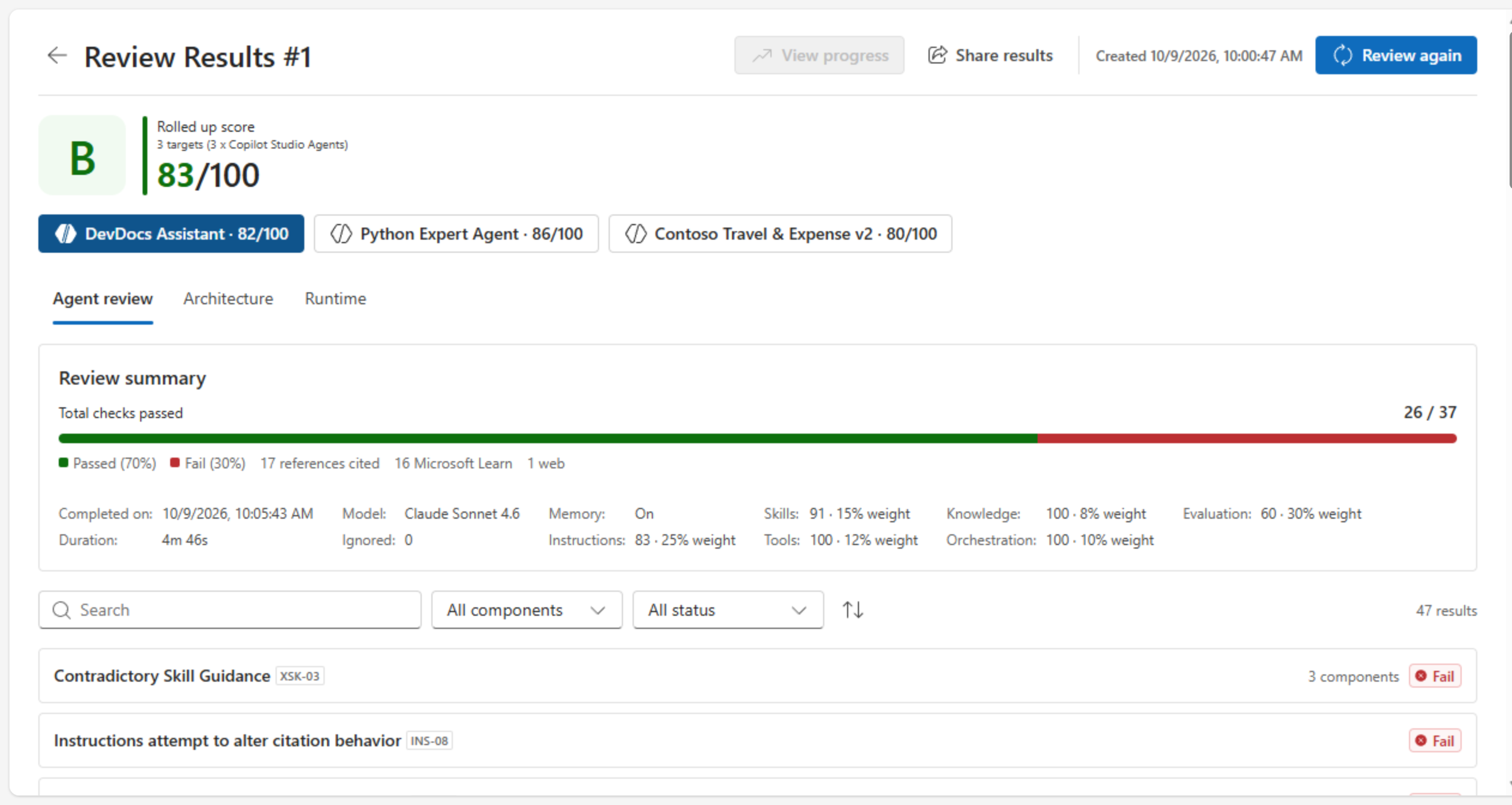Screen dimensions: 1512x805
Task: Switch to the Agent review tab
Action: pyautogui.click(x=102, y=298)
